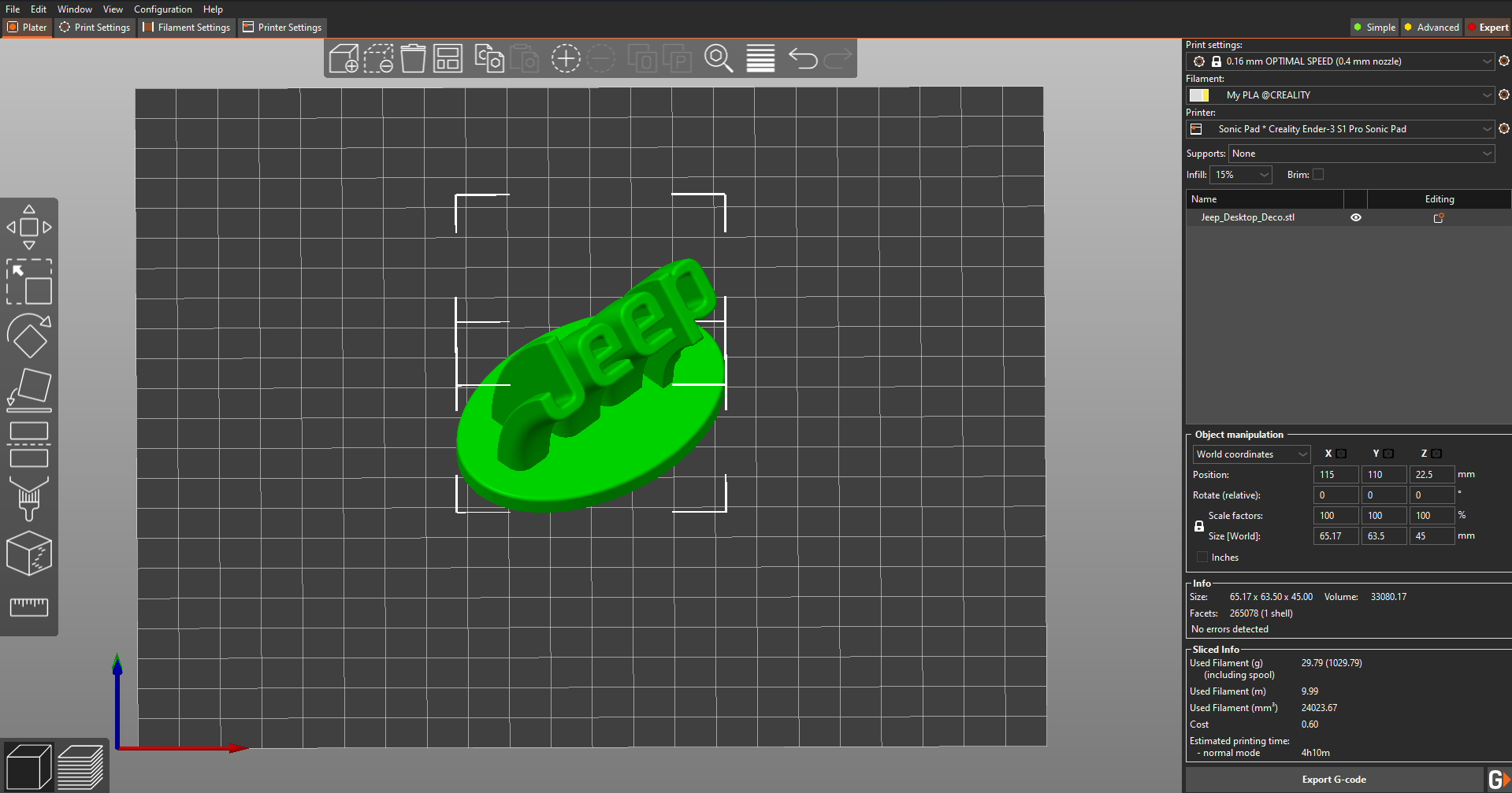This screenshot has height=793, width=1512.
Task: Open the Filament preset dropdown
Action: 1340,95
